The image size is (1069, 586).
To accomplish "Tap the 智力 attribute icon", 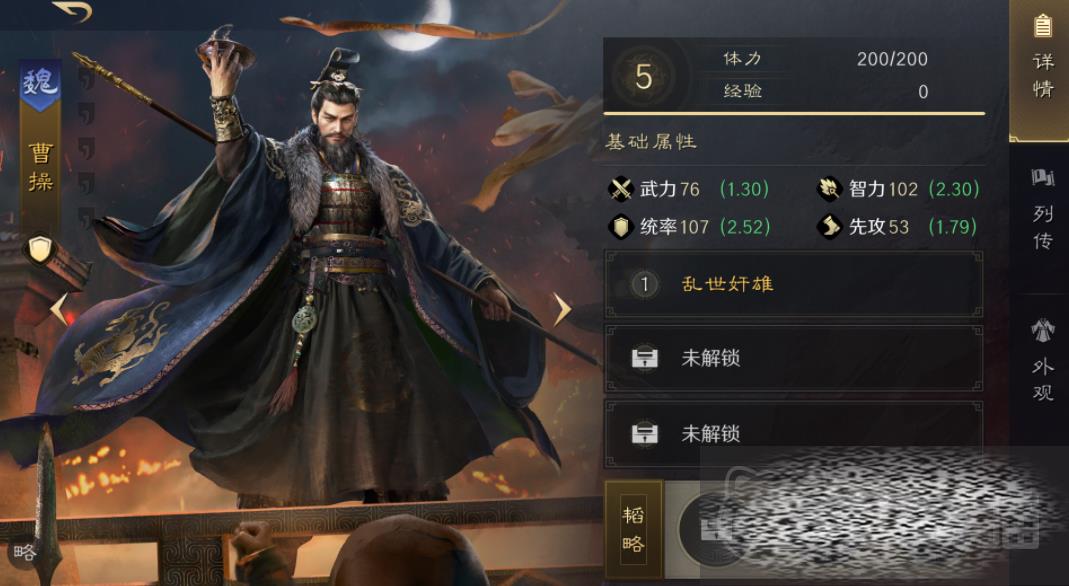I will pos(830,189).
